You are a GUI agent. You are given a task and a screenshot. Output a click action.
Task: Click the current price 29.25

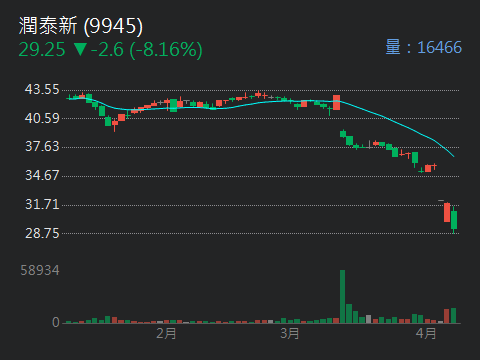pyautogui.click(x=42, y=50)
